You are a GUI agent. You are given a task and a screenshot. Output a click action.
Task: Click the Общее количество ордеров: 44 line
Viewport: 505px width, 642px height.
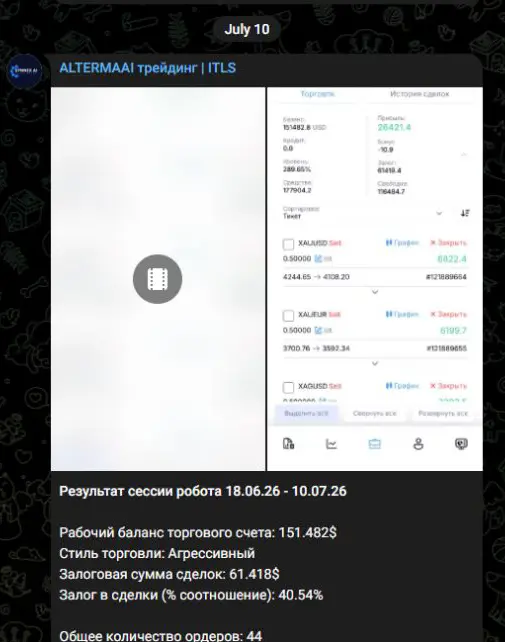[161, 636]
